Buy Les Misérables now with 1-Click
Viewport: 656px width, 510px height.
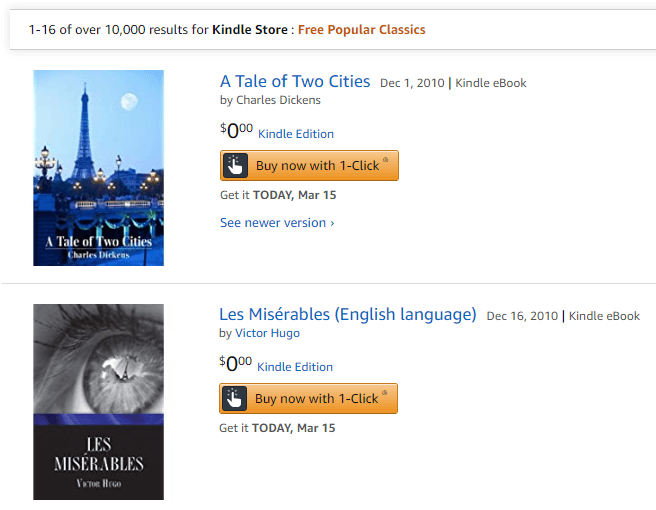pyautogui.click(x=316, y=398)
